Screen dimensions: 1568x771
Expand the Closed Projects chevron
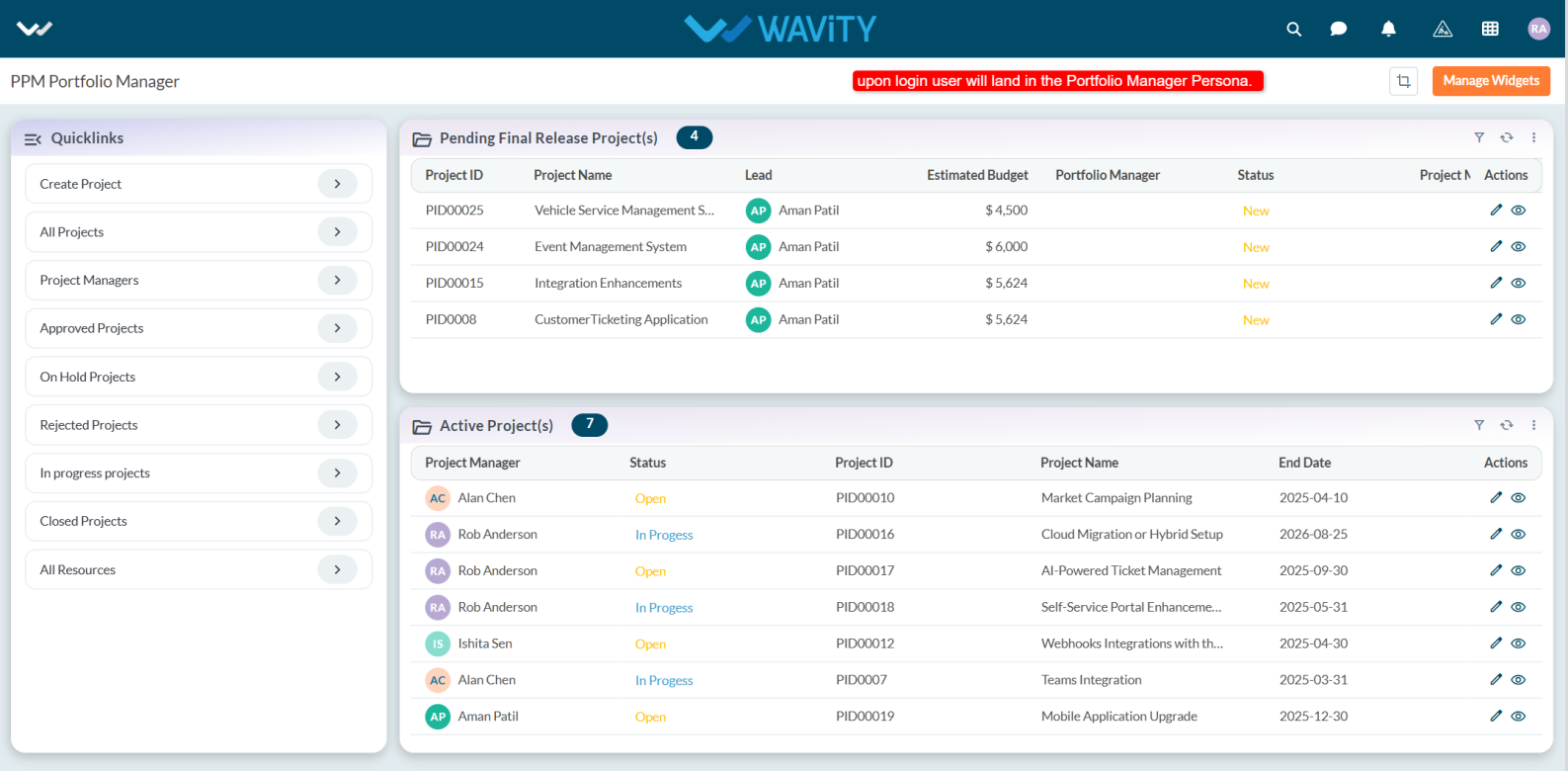[337, 521]
